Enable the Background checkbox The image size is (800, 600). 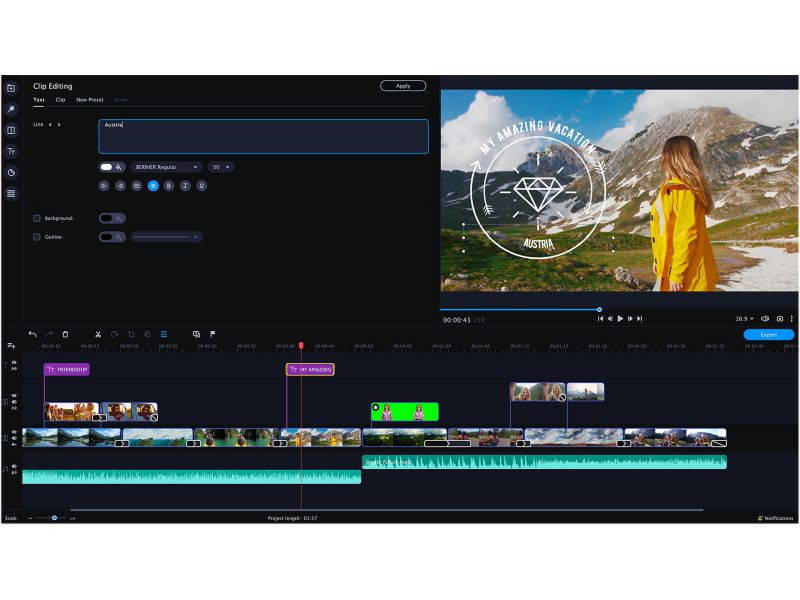pyautogui.click(x=37, y=217)
